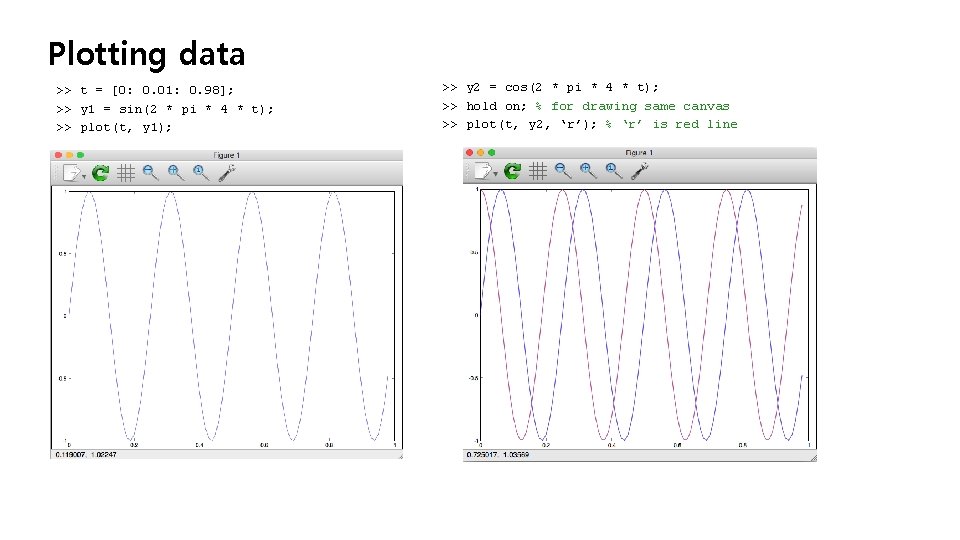The height and width of the screenshot is (540, 960).
Task: Click the coordinates text "0.119007, 1.02247" in status bar
Action: (86, 455)
